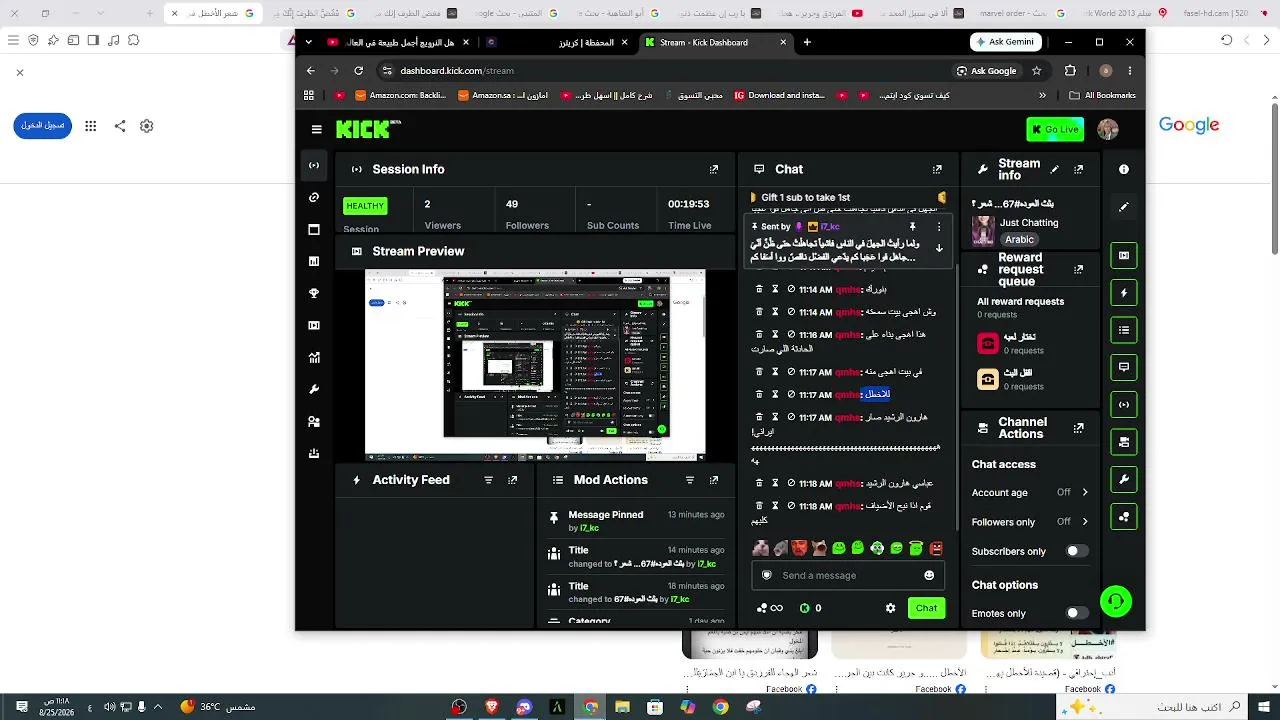Viewport: 1280px width, 720px height.
Task: Expand Followers only setting
Action: (x=1085, y=521)
